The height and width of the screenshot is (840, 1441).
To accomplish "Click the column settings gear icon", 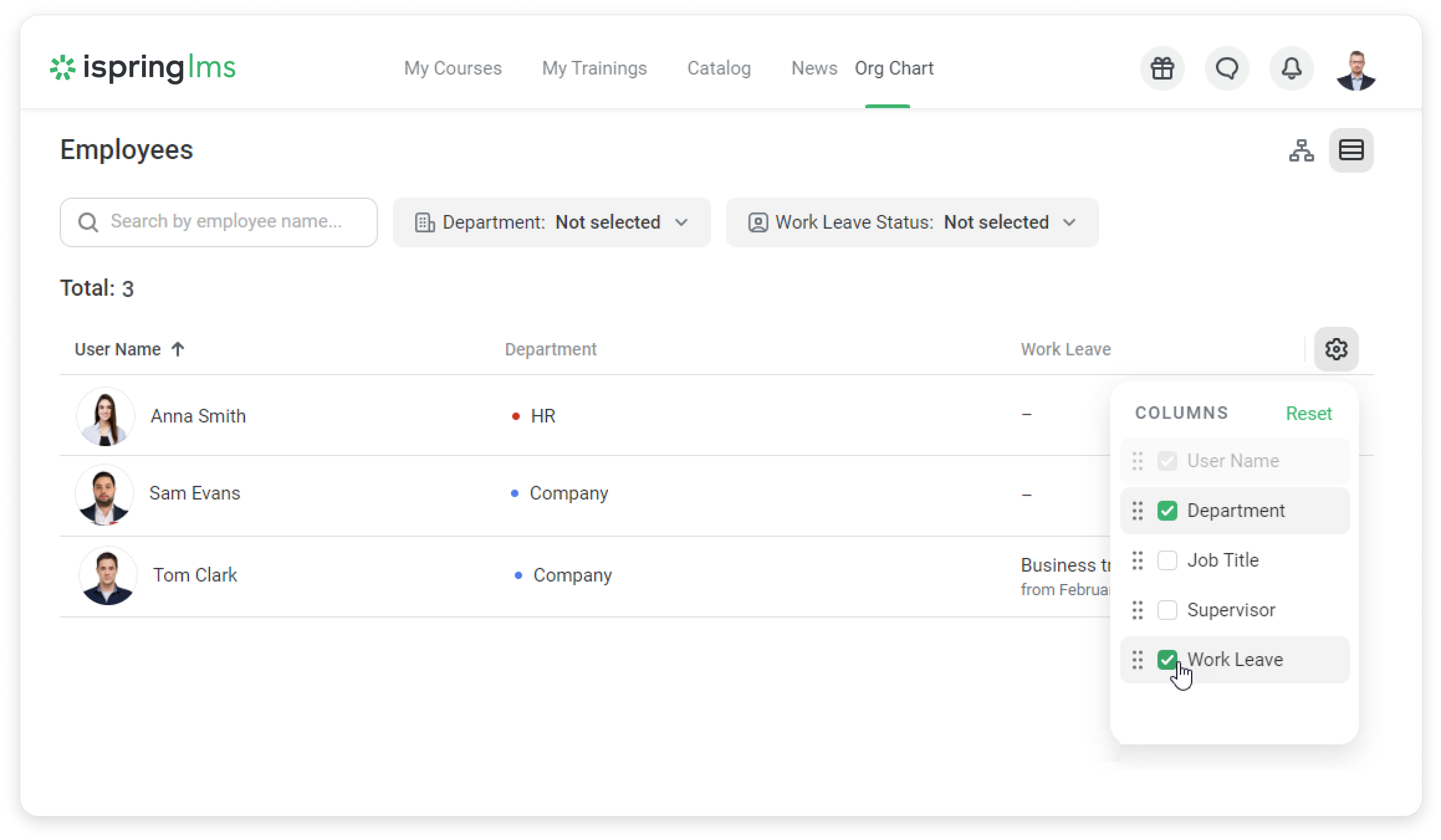I will point(1336,349).
